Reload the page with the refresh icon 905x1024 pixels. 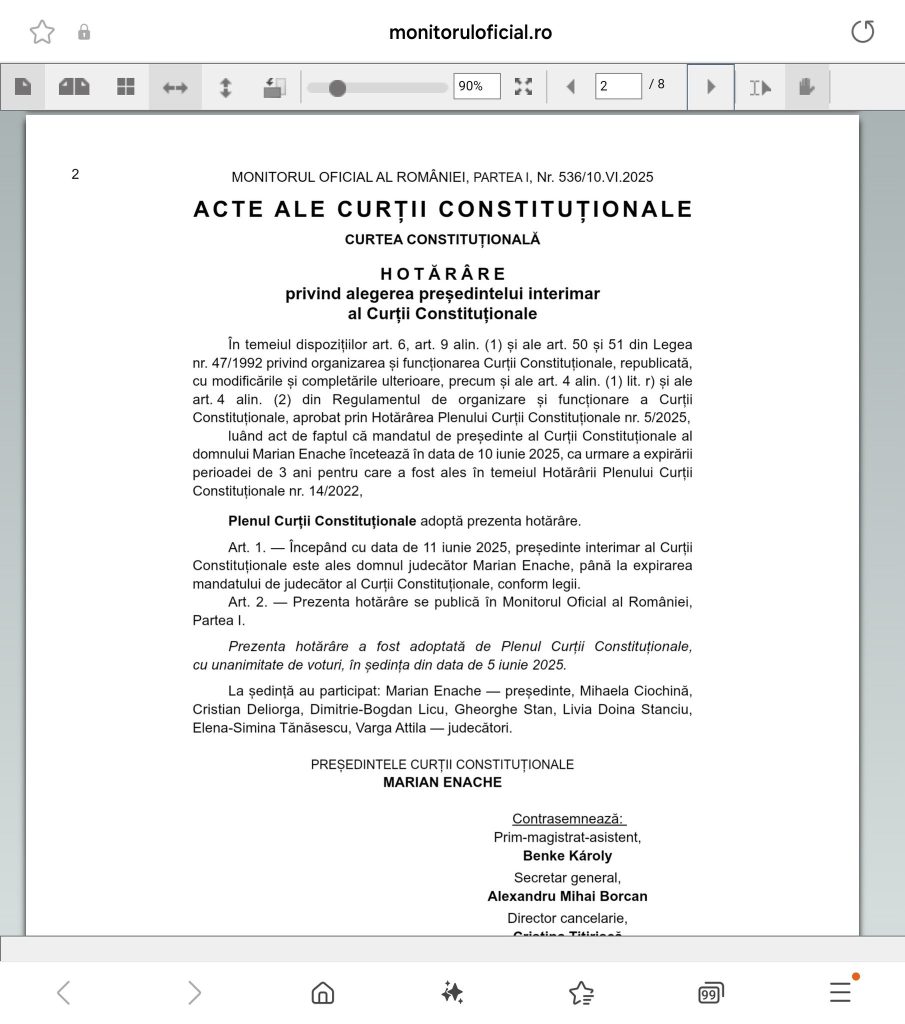tap(862, 32)
